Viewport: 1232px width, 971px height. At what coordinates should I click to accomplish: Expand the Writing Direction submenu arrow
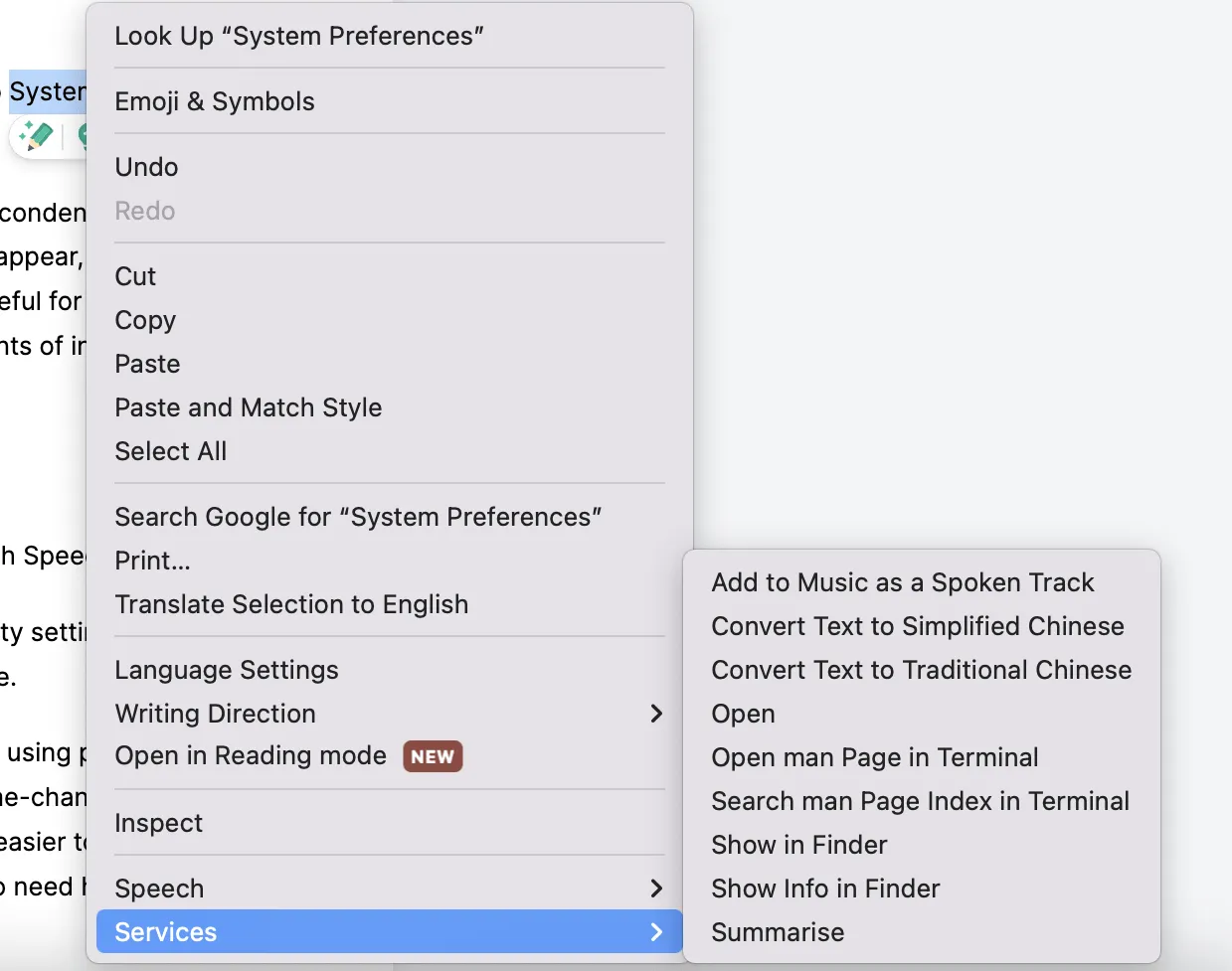tap(655, 714)
